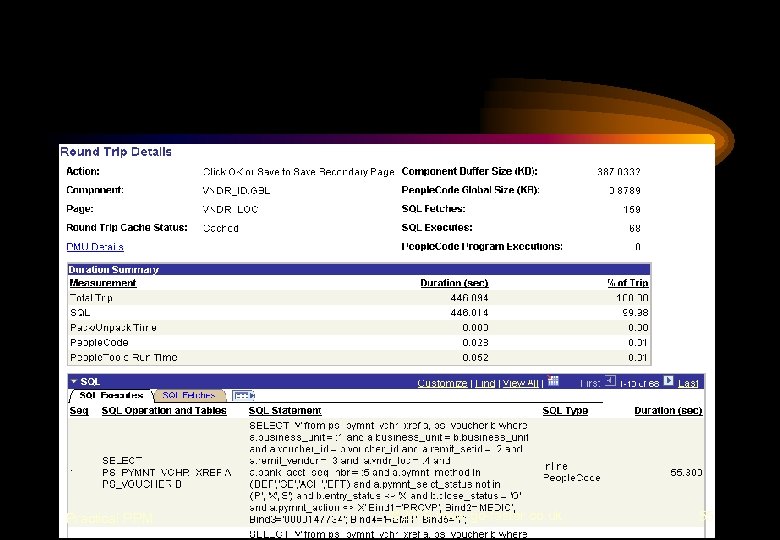The image size is (780, 540).
Task: Click the Cached round trip status value
Action: coord(220,228)
